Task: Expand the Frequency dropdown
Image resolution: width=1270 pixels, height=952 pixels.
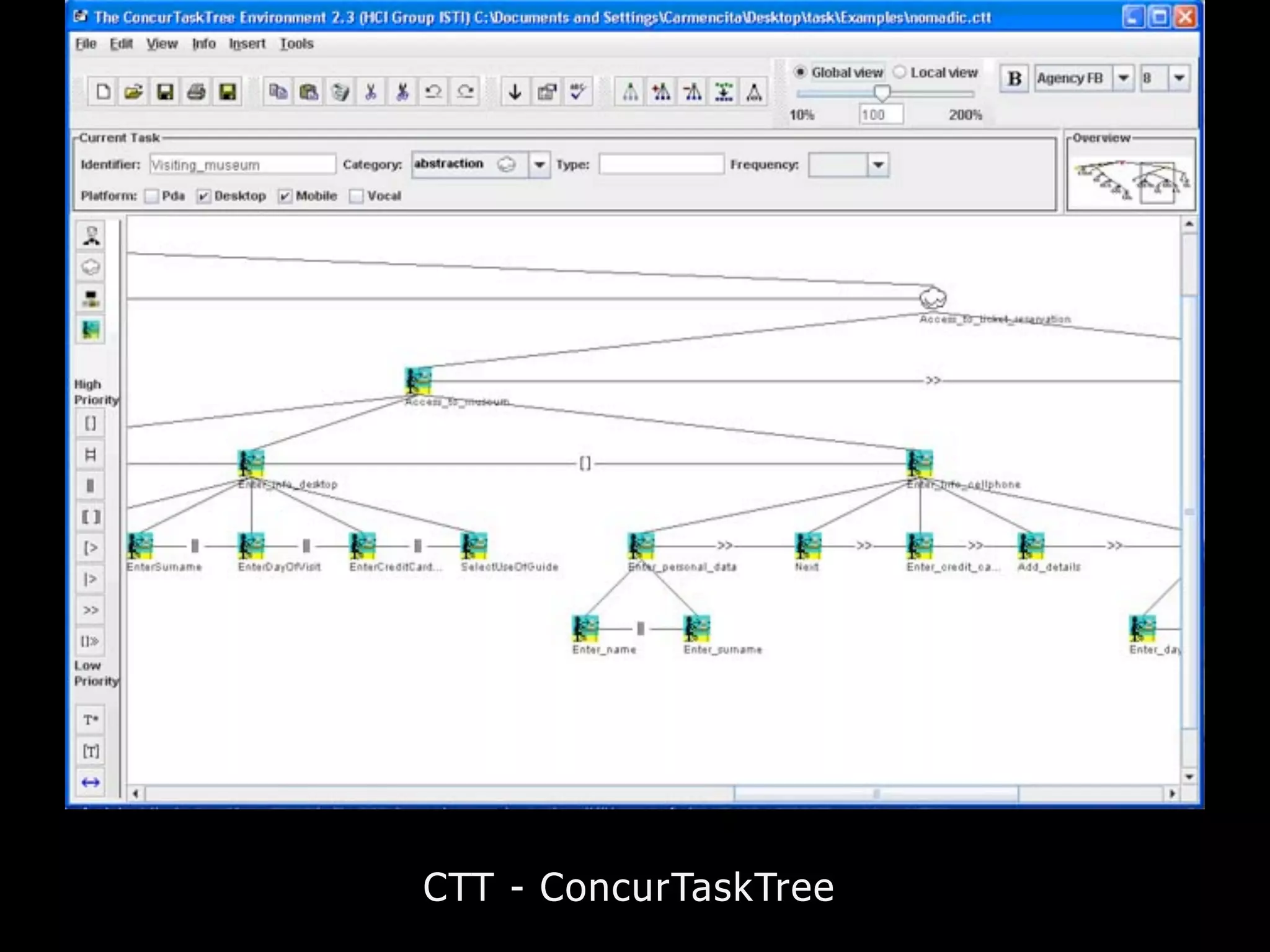Action: click(878, 165)
